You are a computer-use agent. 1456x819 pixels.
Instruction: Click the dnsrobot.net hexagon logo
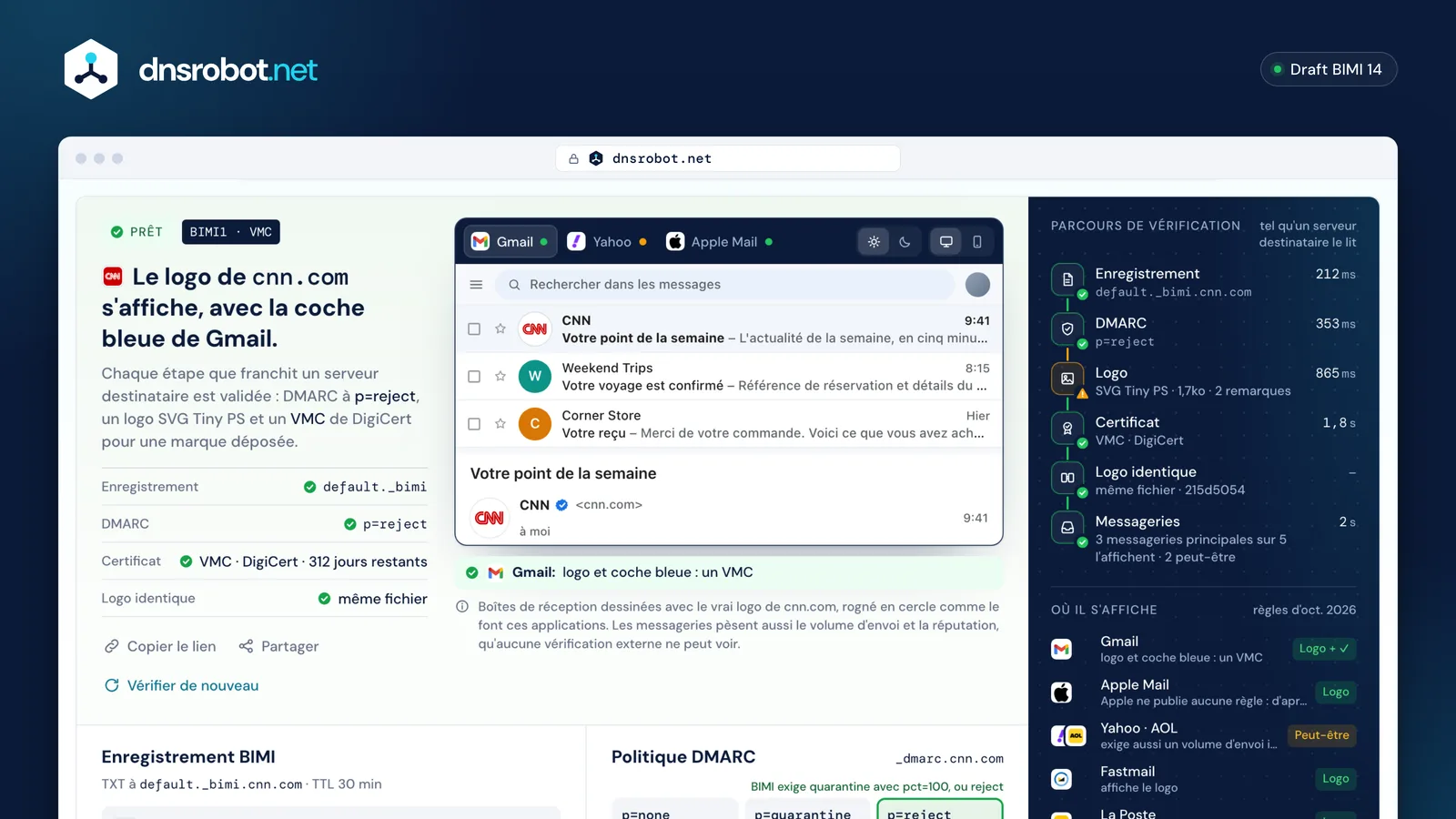(x=91, y=69)
